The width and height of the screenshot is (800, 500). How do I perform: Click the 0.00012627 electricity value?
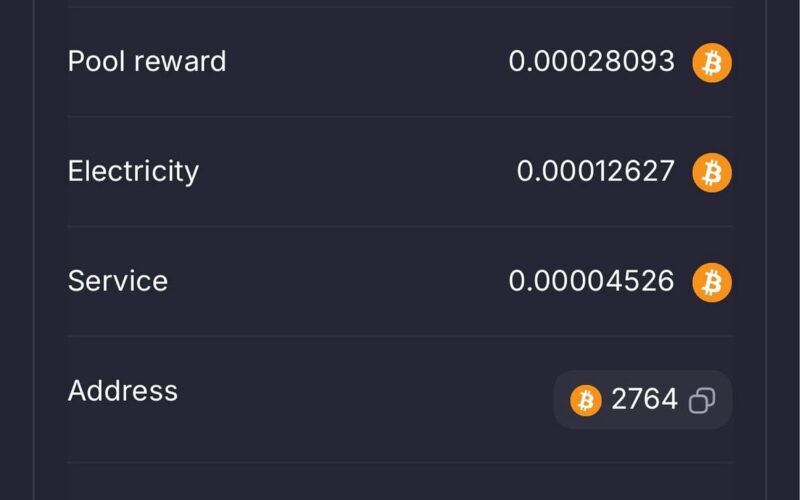tap(596, 171)
